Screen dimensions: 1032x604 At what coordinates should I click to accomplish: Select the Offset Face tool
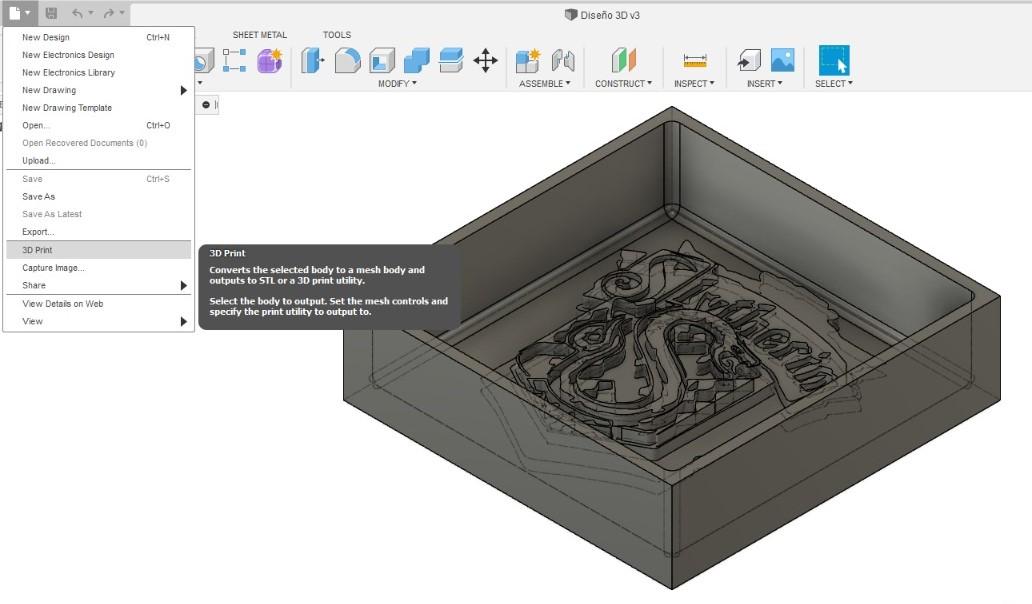451,61
